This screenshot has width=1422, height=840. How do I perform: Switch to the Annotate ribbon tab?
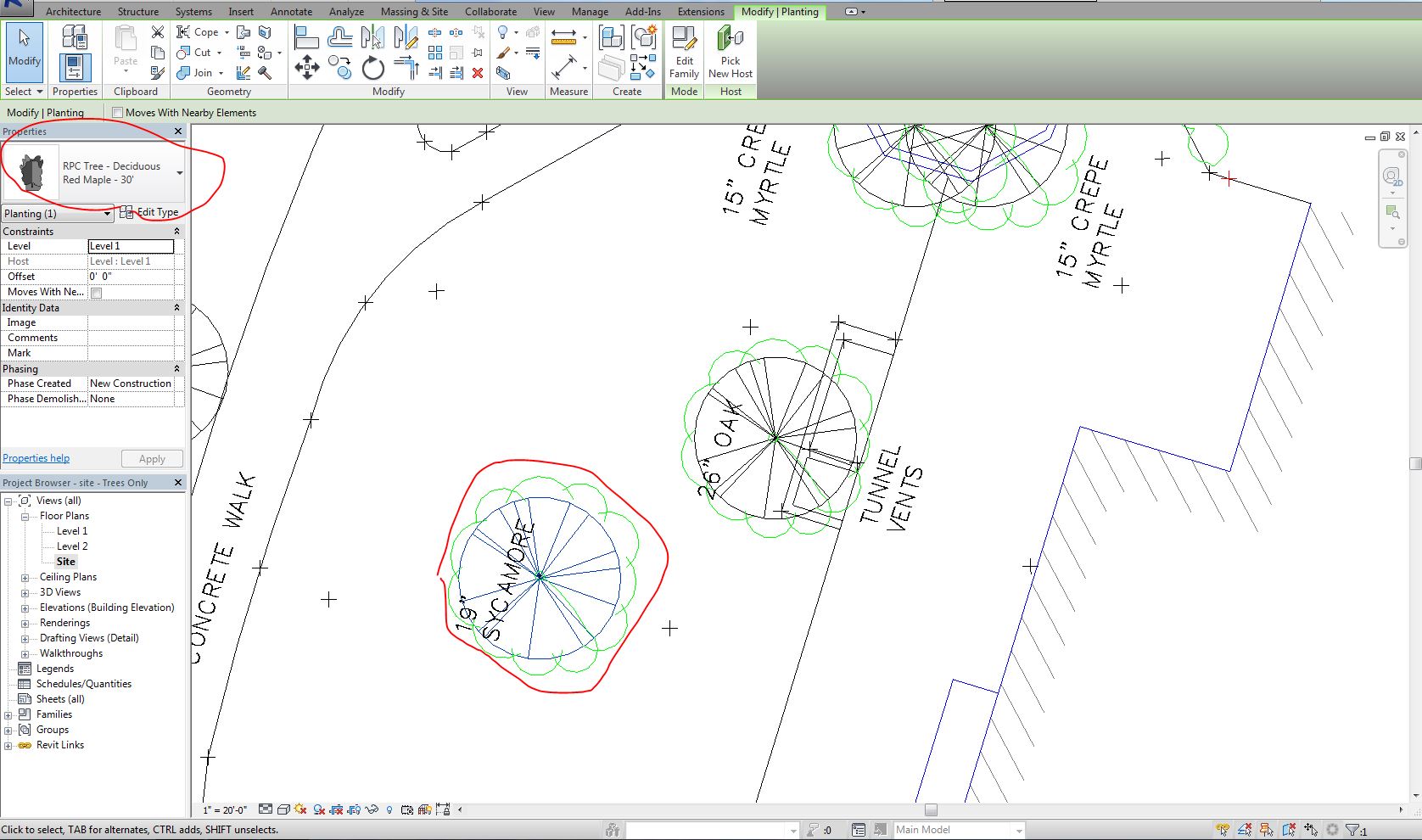click(x=291, y=11)
